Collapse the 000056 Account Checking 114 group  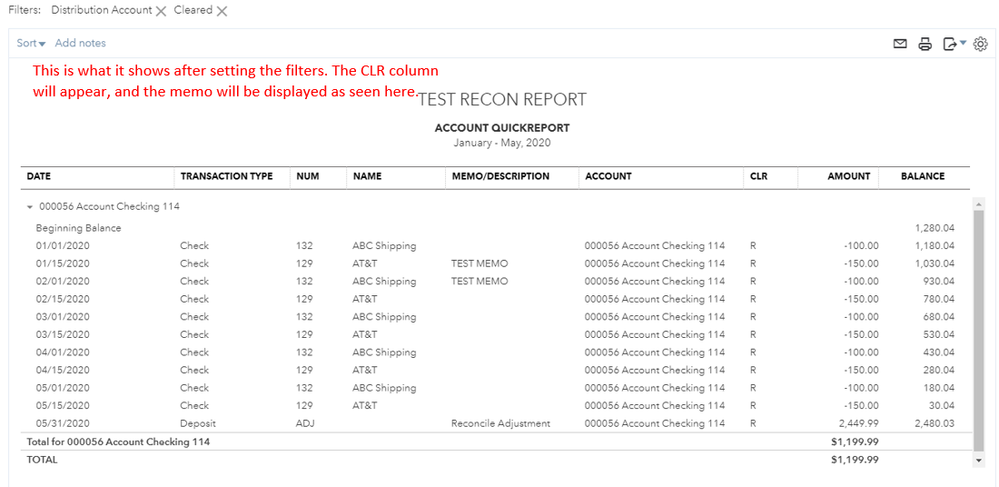pyautogui.click(x=30, y=207)
